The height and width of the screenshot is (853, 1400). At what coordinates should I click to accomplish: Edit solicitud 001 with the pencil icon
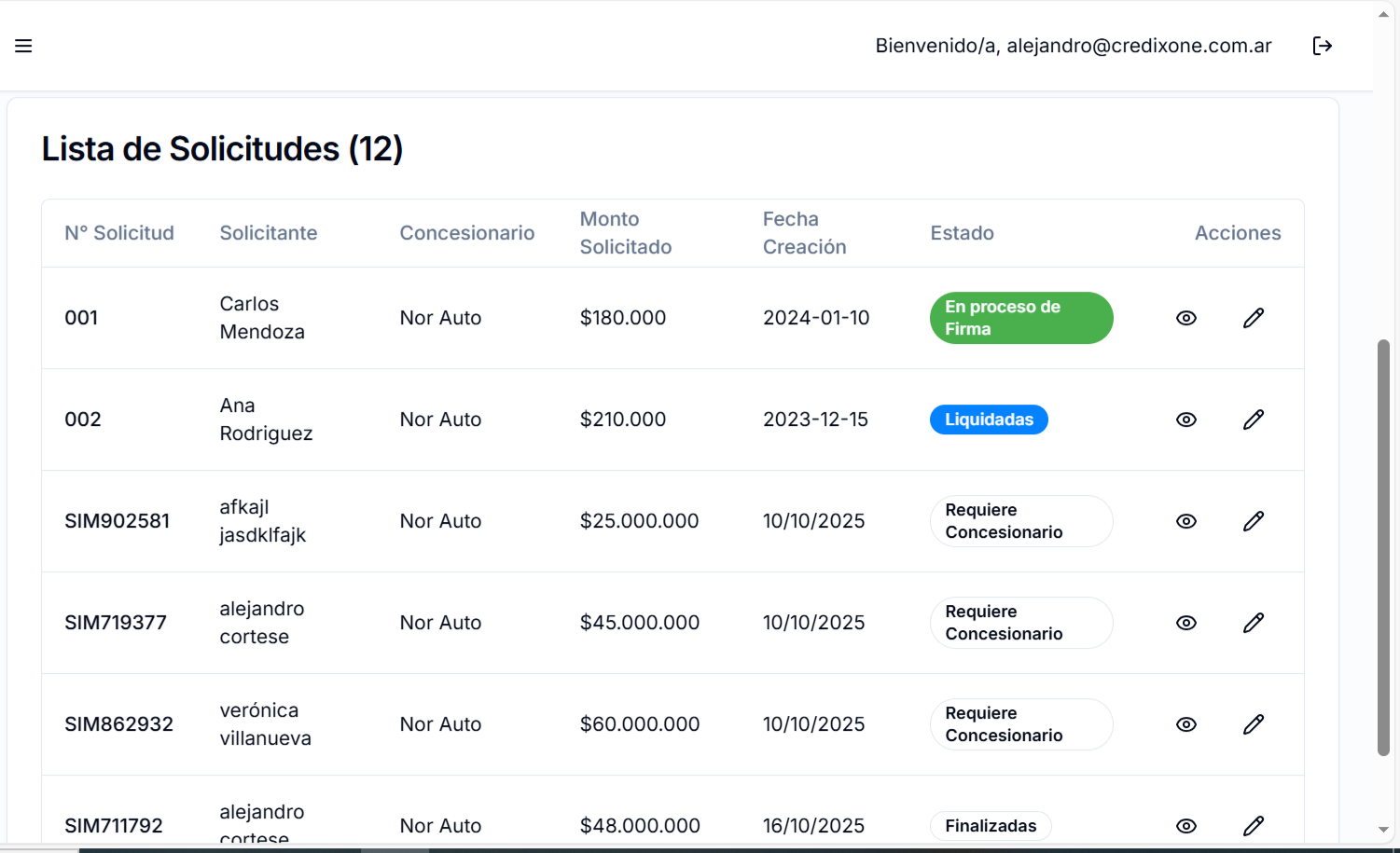click(x=1254, y=318)
